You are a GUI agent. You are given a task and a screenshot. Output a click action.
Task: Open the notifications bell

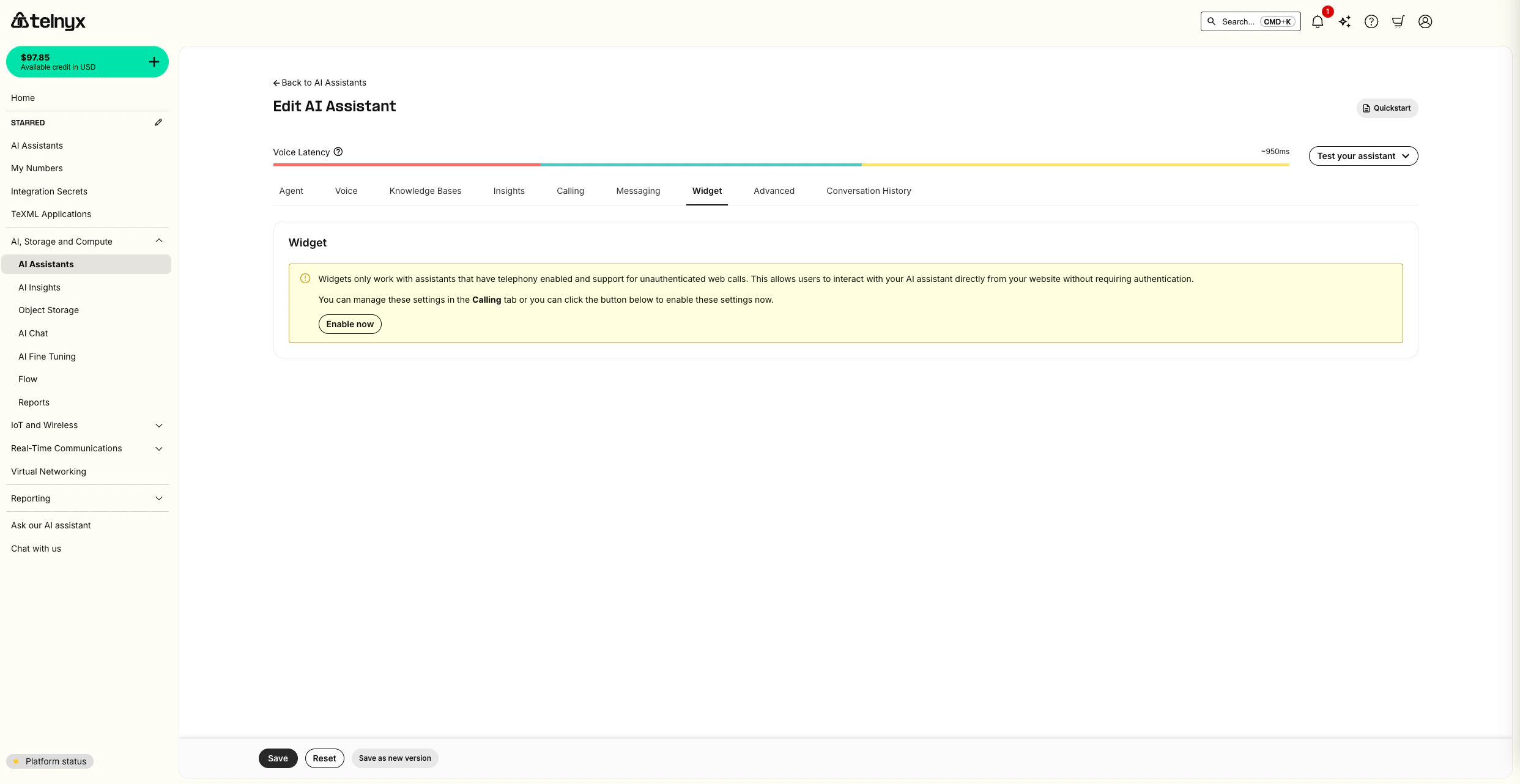(x=1318, y=22)
